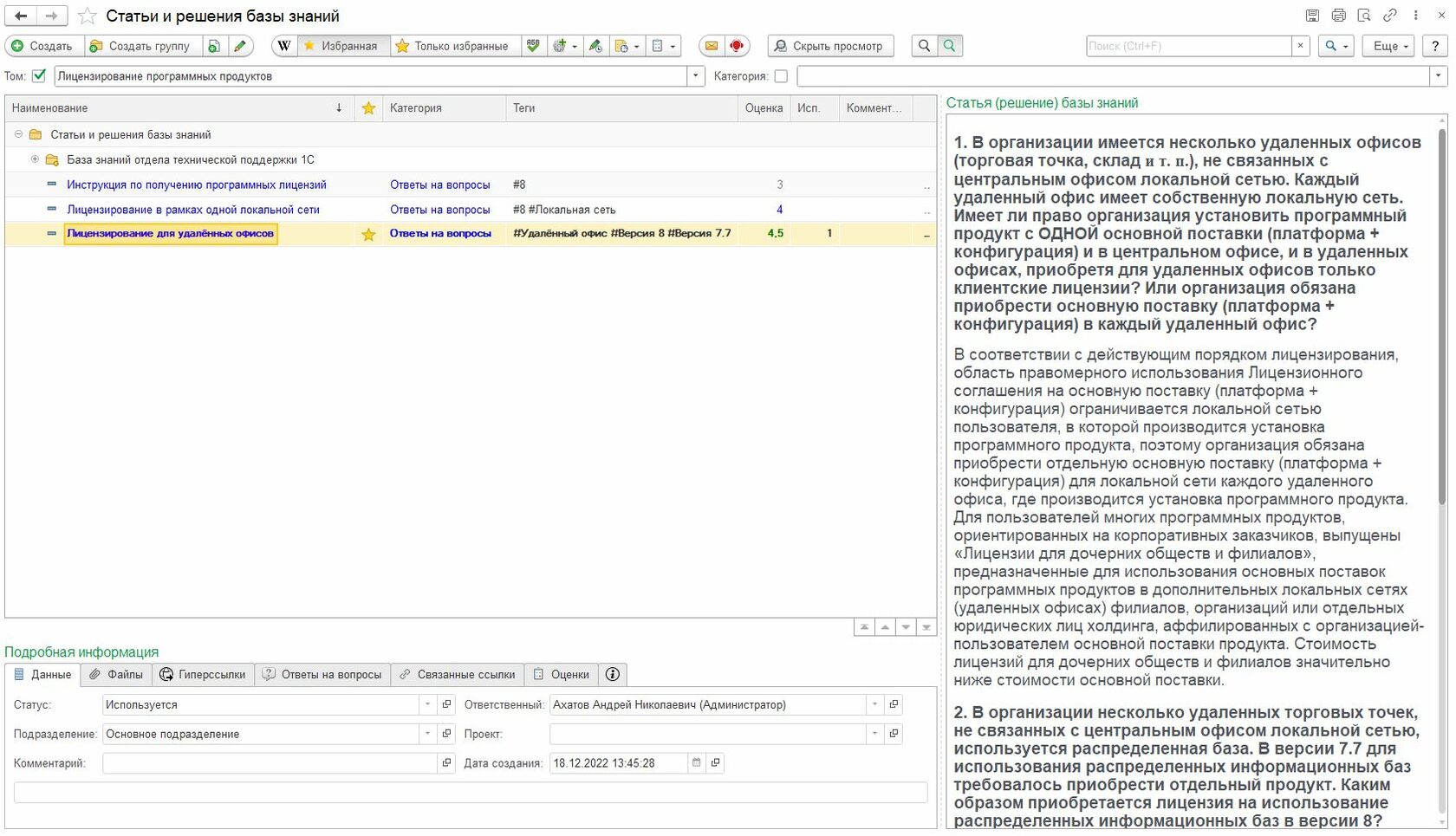Switch to the Ответы на вопросы tab
The height and width of the screenshot is (836, 1456).
(323, 675)
